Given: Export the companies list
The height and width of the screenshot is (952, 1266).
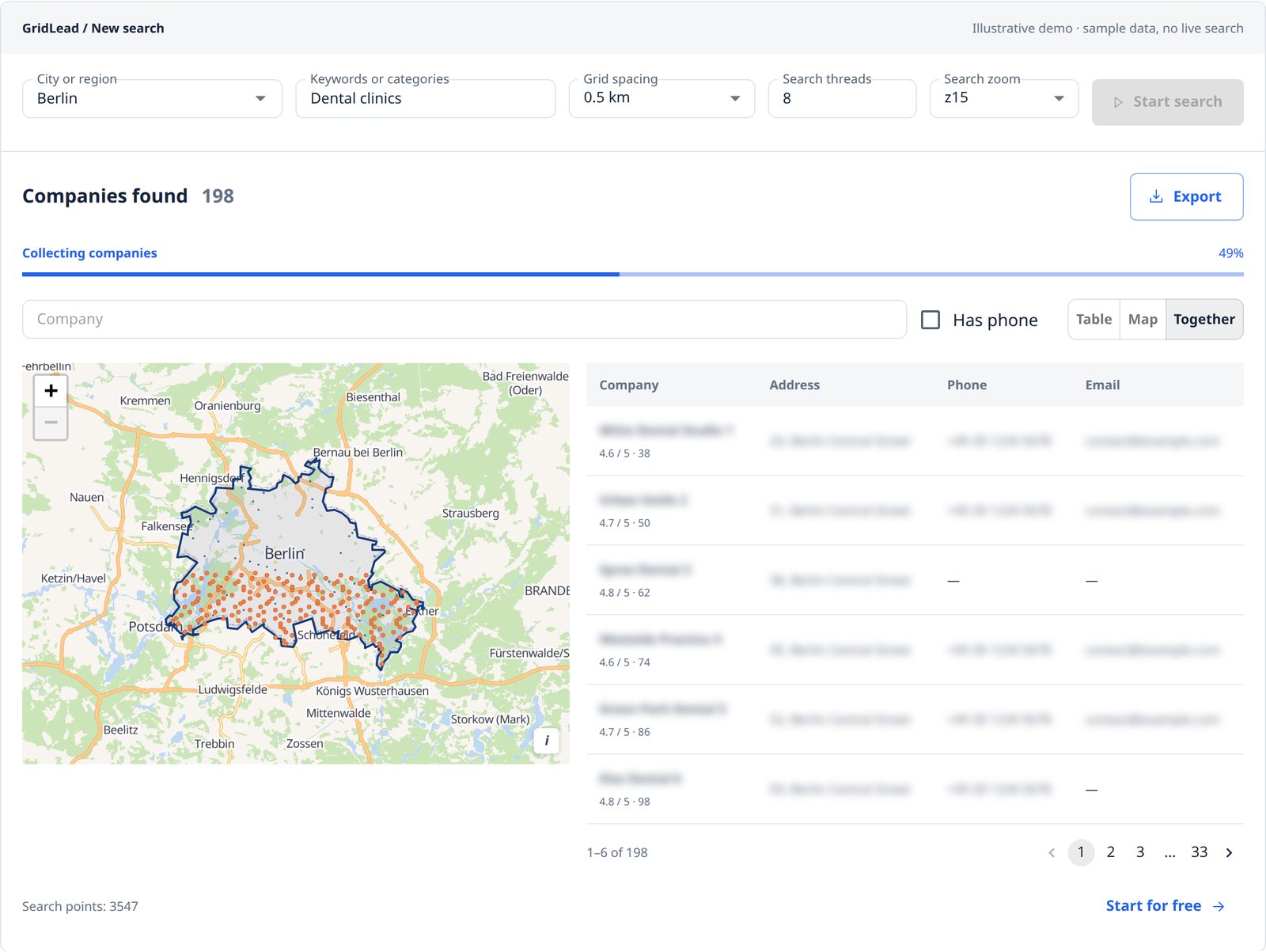Looking at the screenshot, I should point(1186,196).
